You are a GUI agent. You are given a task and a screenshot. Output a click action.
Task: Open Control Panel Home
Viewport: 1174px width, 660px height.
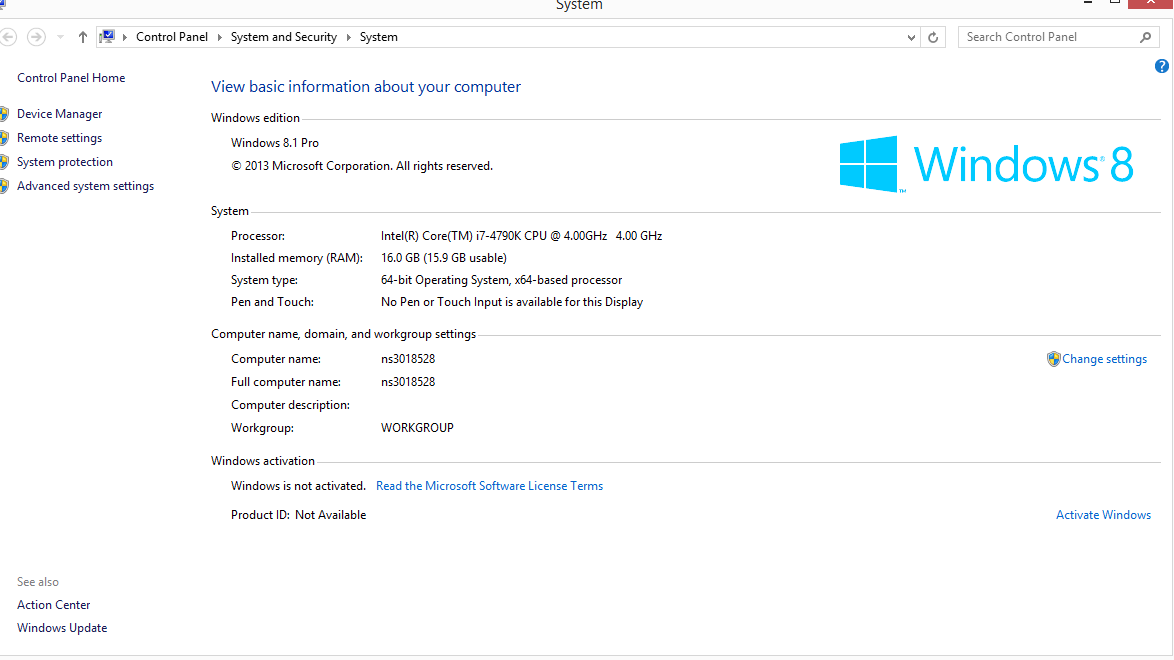click(x=71, y=78)
